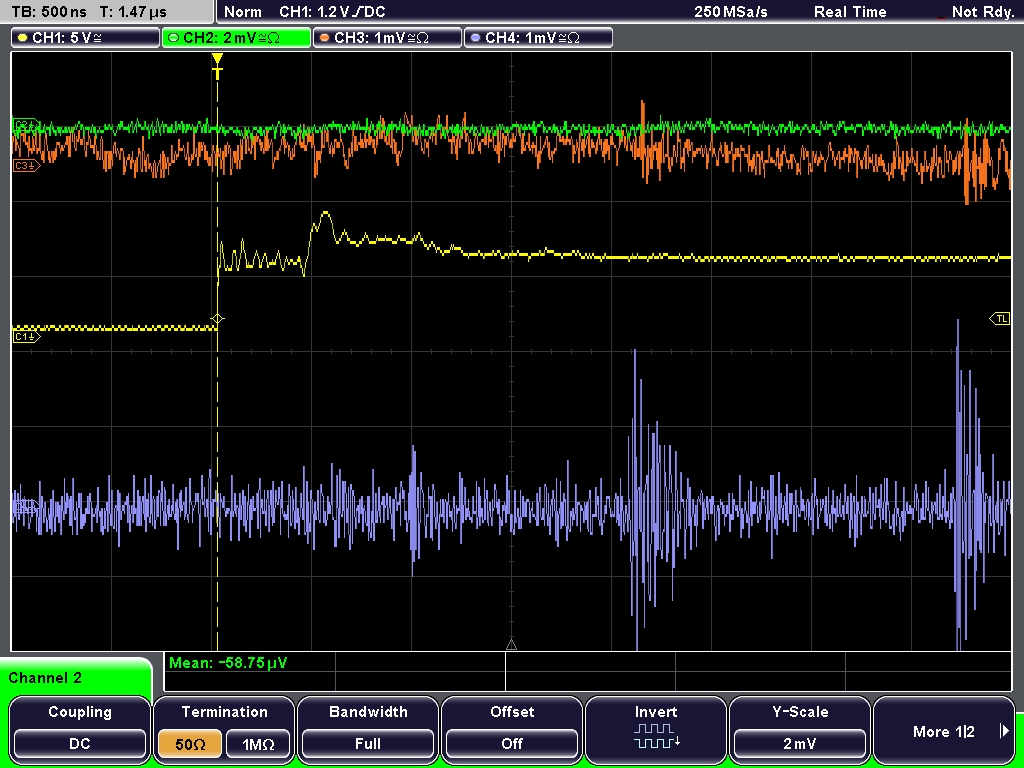Toggle the Invert waveform button
The height and width of the screenshot is (768, 1024).
[656, 729]
